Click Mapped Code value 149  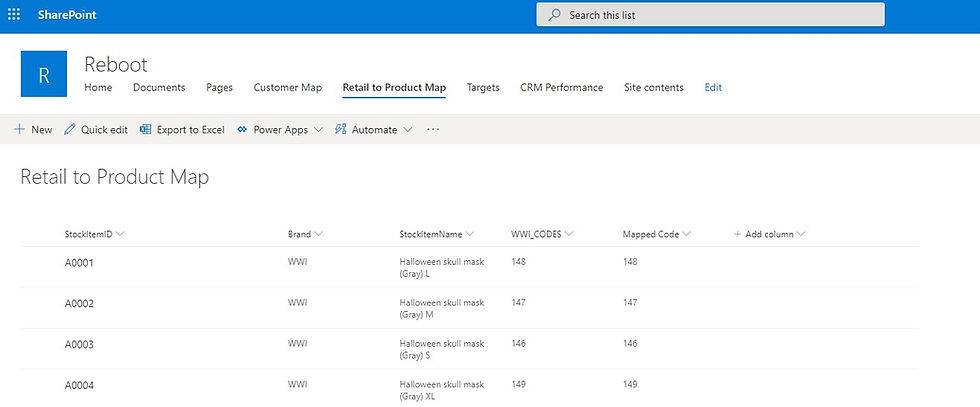point(630,384)
